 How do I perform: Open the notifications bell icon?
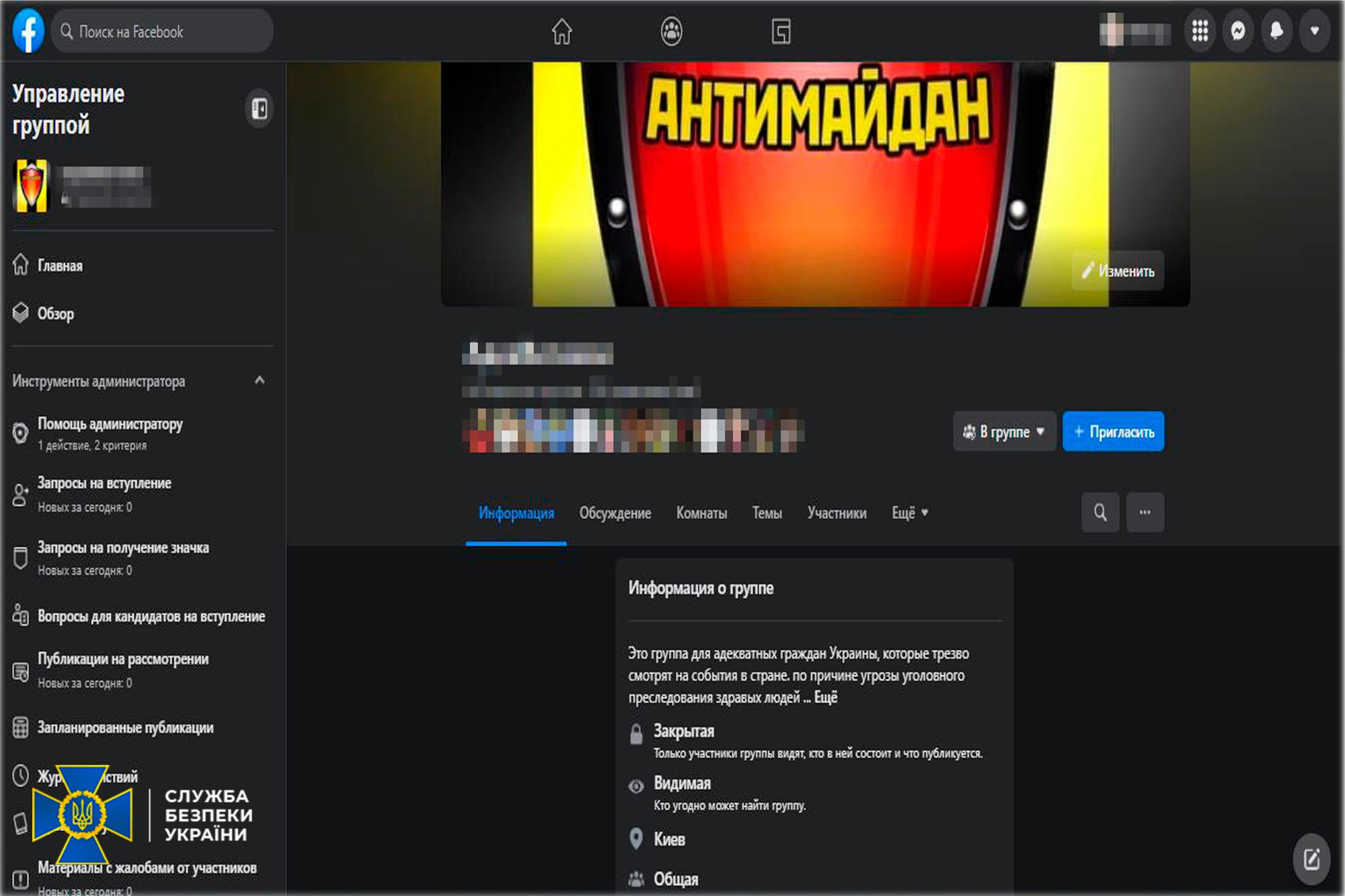point(1276,31)
